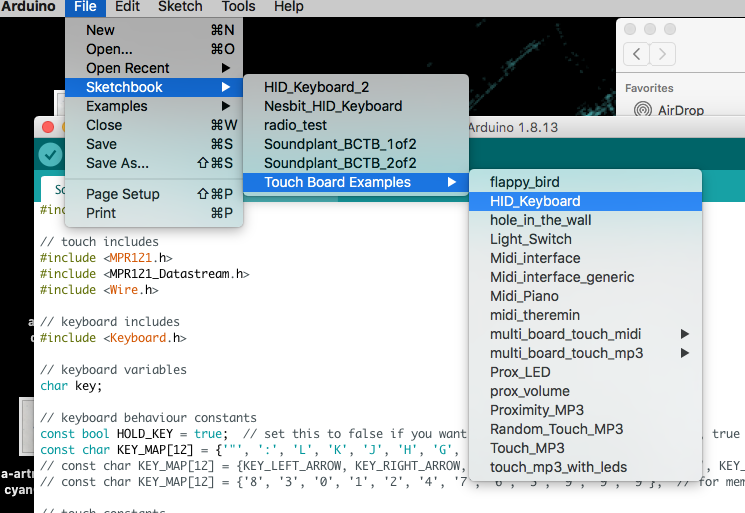Expand the multi_board_touch_midi submenu
Screen dimensions: 745x513
tap(585, 334)
